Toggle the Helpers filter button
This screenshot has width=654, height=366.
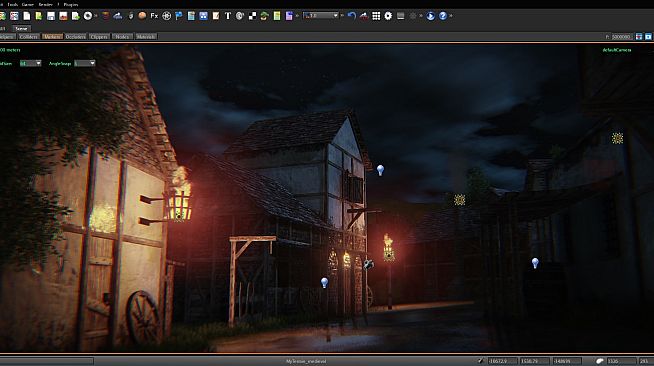click(x=7, y=37)
